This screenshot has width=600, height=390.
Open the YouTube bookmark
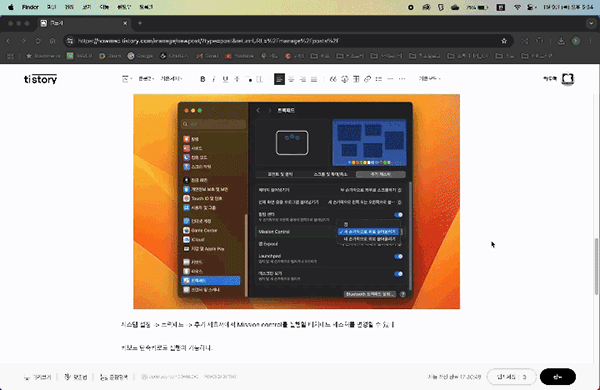pyautogui.click(x=240, y=56)
